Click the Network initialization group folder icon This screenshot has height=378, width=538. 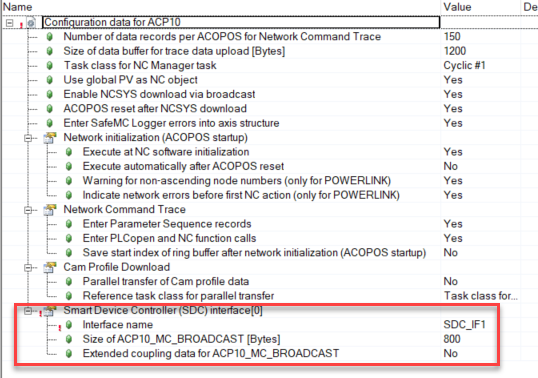pyautogui.click(x=50, y=138)
